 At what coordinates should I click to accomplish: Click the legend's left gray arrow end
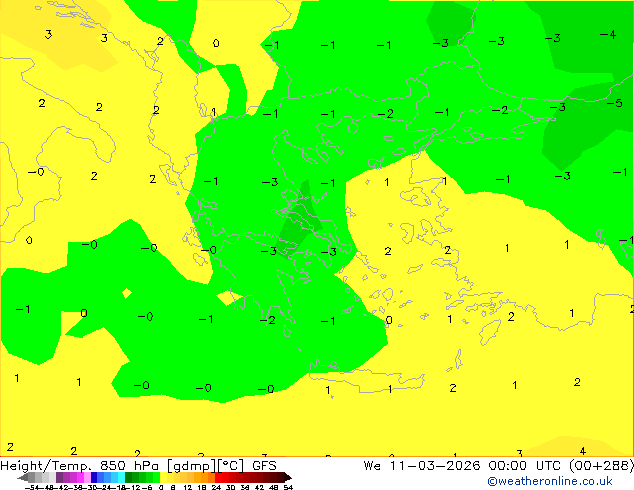[22, 478]
